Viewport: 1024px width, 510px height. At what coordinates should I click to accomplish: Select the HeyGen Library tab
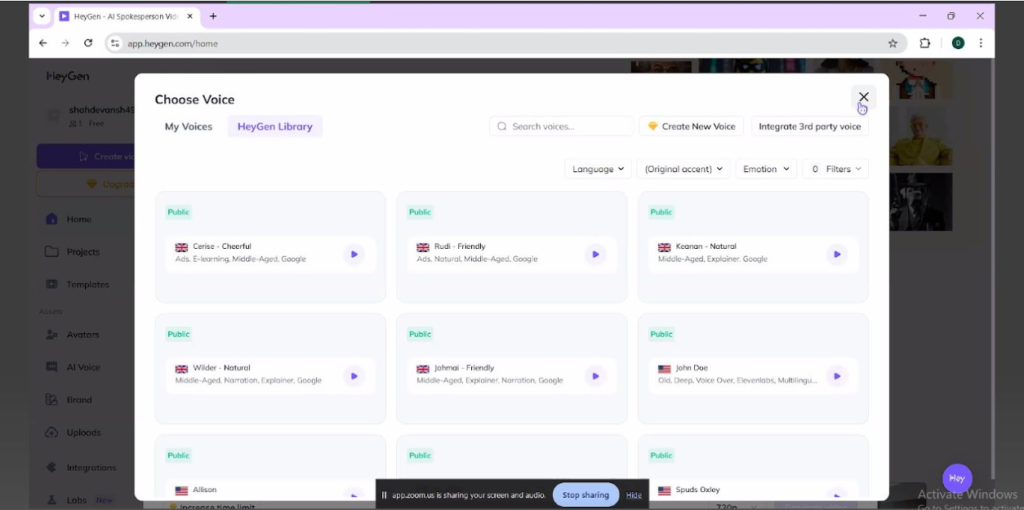pos(274,127)
